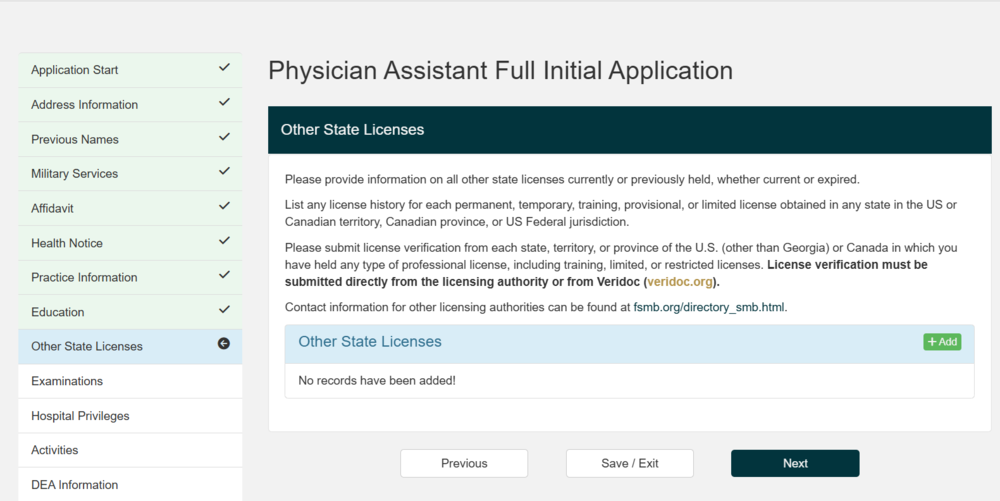Viewport: 1000px width, 501px height.
Task: Open the veridoc.org link
Action: click(x=680, y=282)
